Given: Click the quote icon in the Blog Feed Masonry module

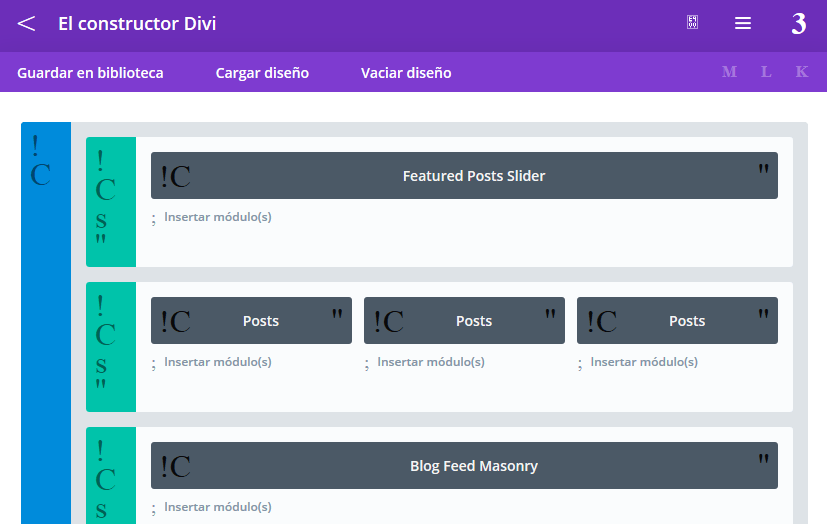Looking at the screenshot, I should [x=763, y=459].
